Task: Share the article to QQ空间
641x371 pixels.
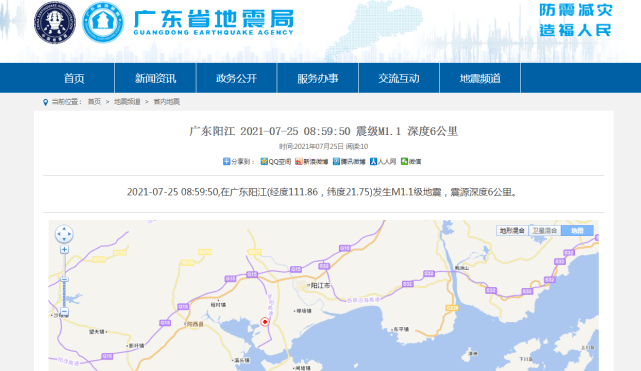Action: pos(276,161)
